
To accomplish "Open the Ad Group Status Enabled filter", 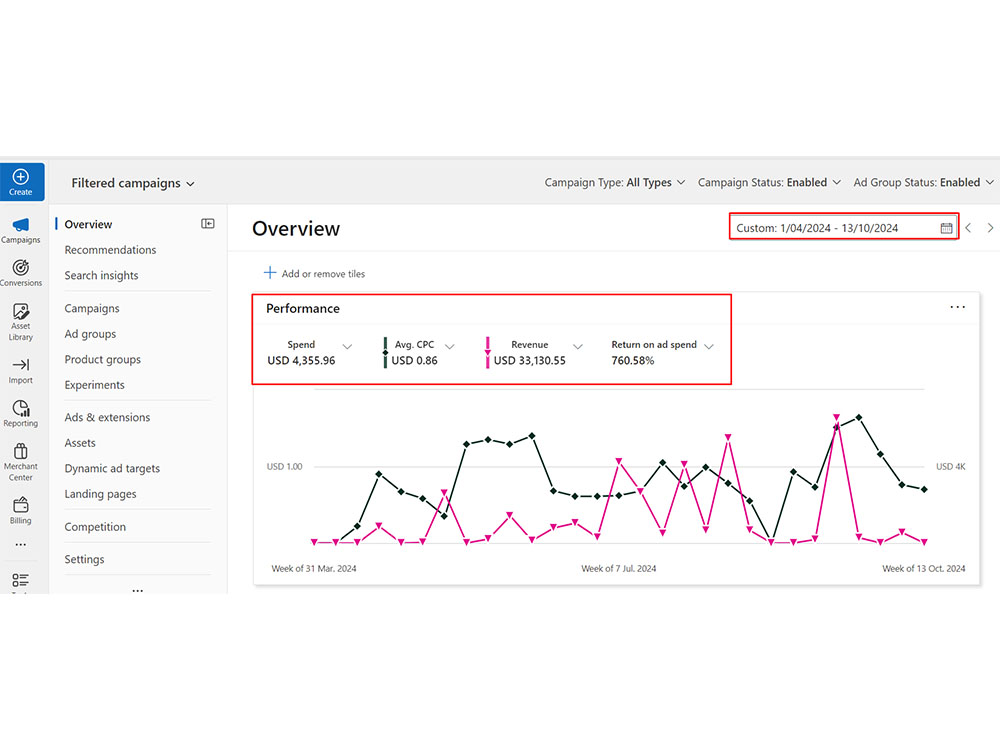I will (923, 182).
